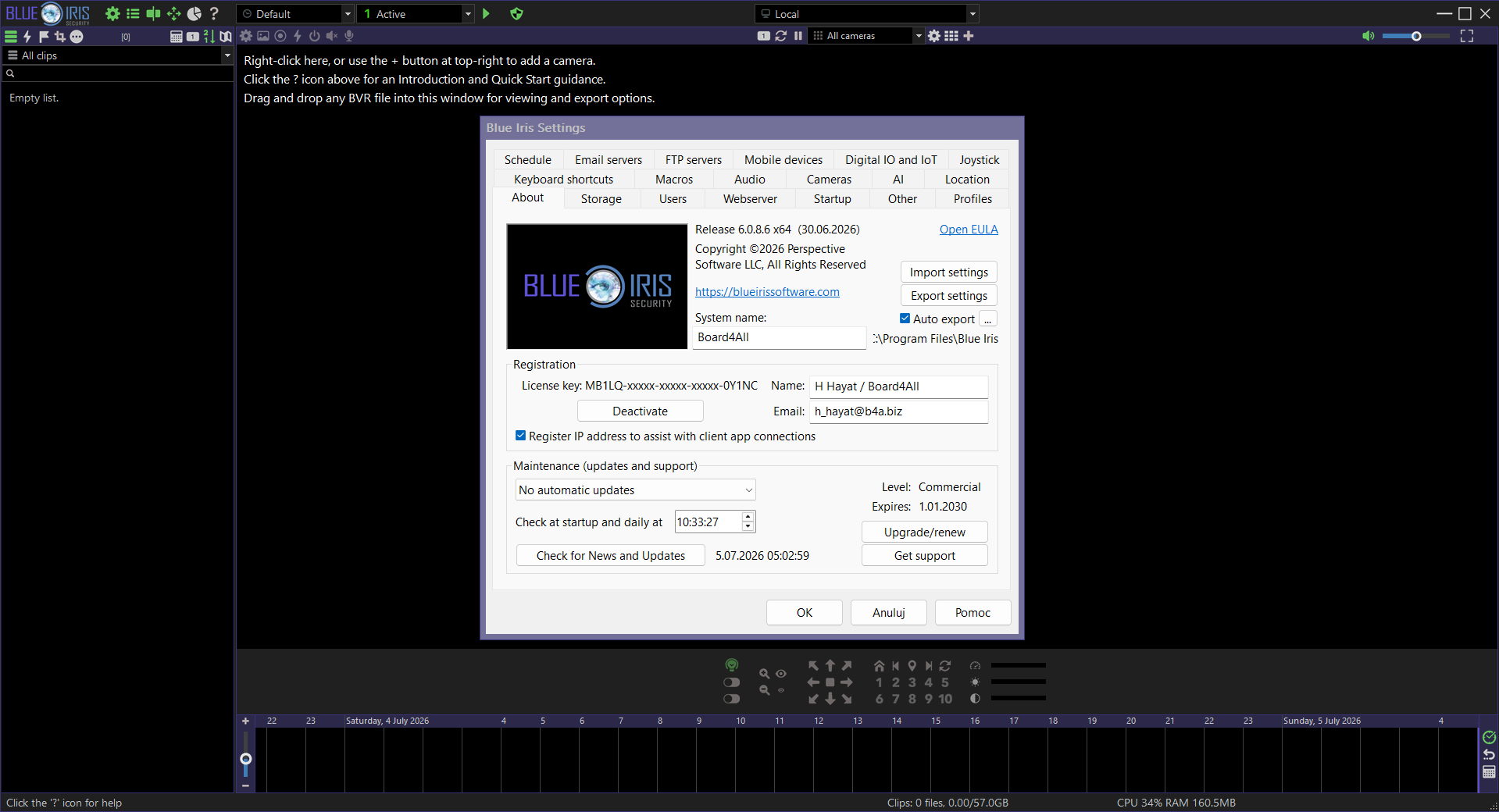Switch to the Webserver tab

pos(750,199)
